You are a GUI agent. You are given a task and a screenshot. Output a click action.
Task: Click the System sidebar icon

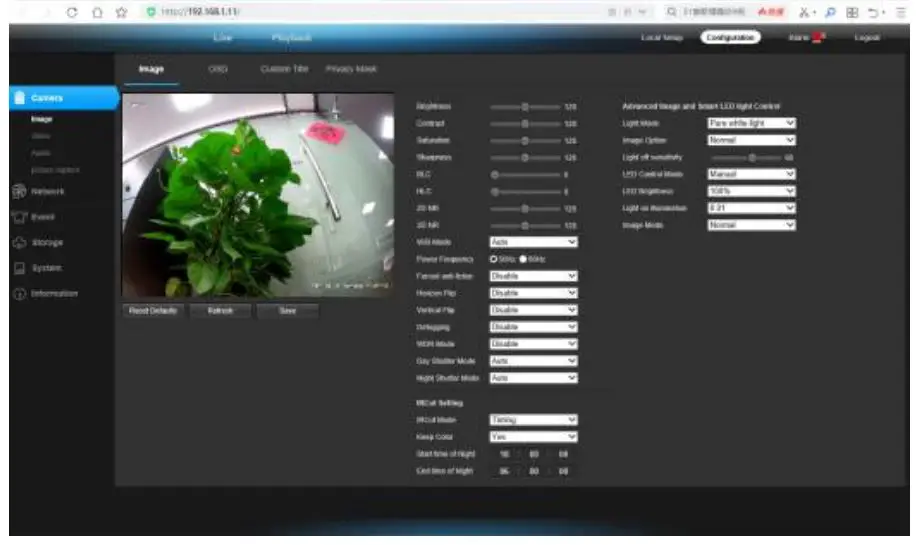click(19, 268)
